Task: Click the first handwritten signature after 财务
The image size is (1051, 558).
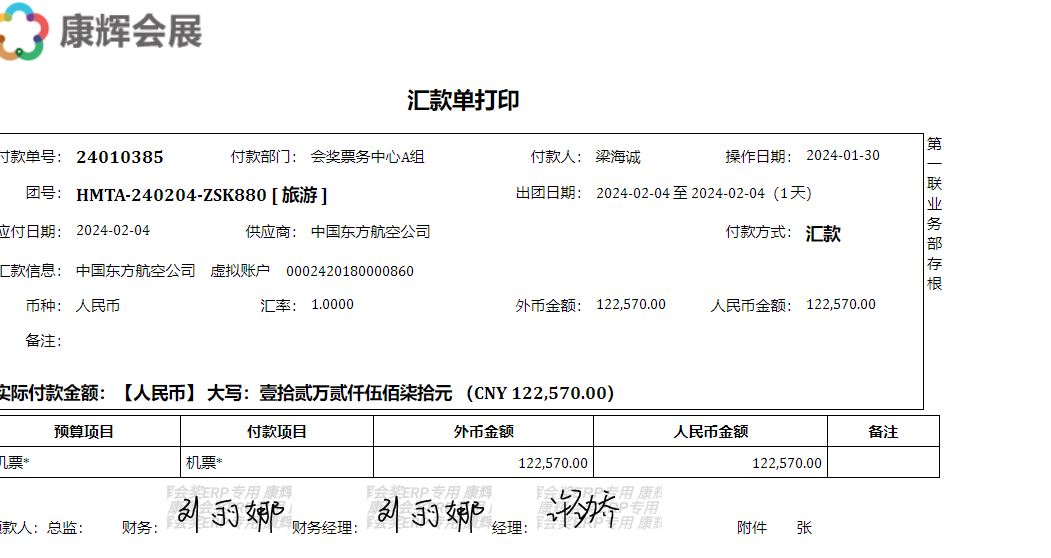Action: click(230, 514)
